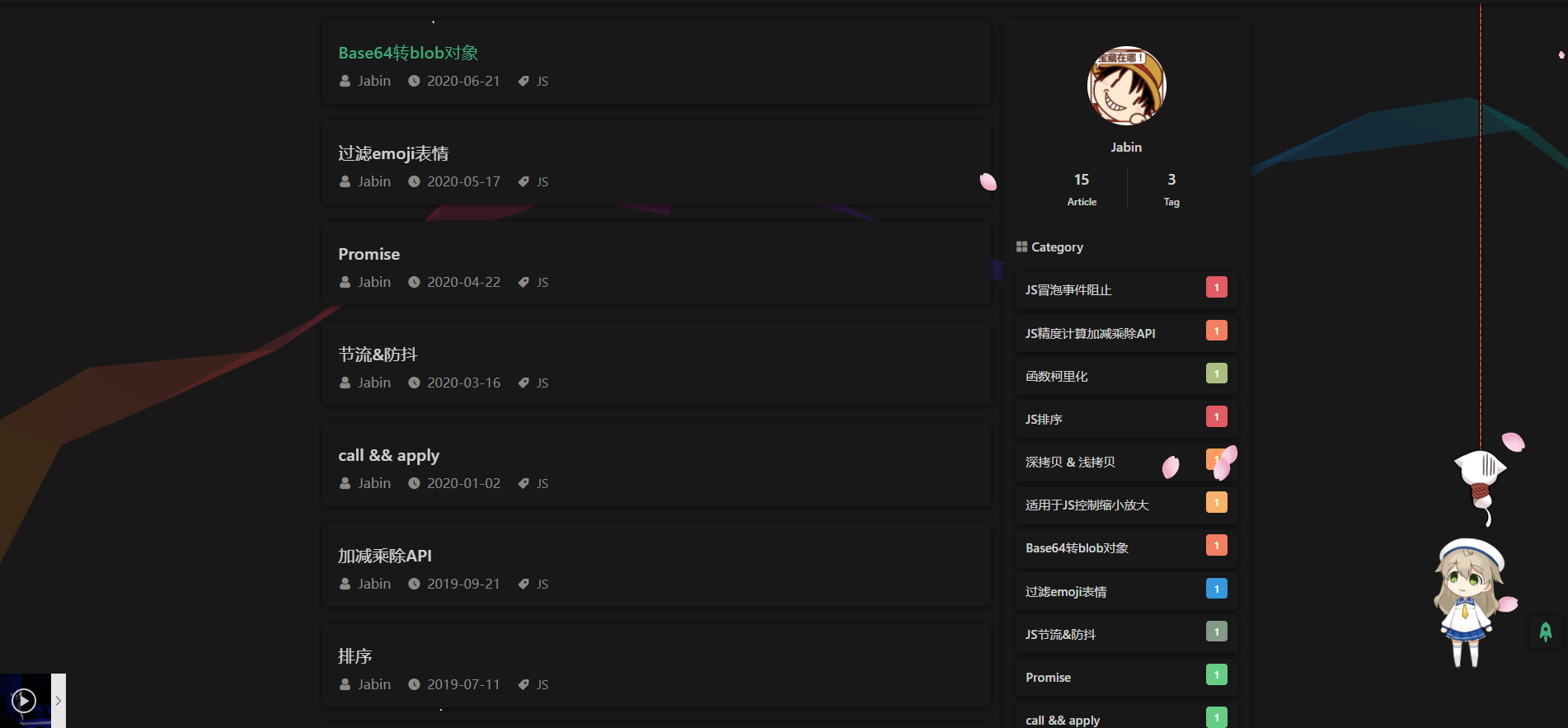The height and width of the screenshot is (728, 1568).
Task: Select the JS冒泡事件阻止 category
Action: [1126, 289]
